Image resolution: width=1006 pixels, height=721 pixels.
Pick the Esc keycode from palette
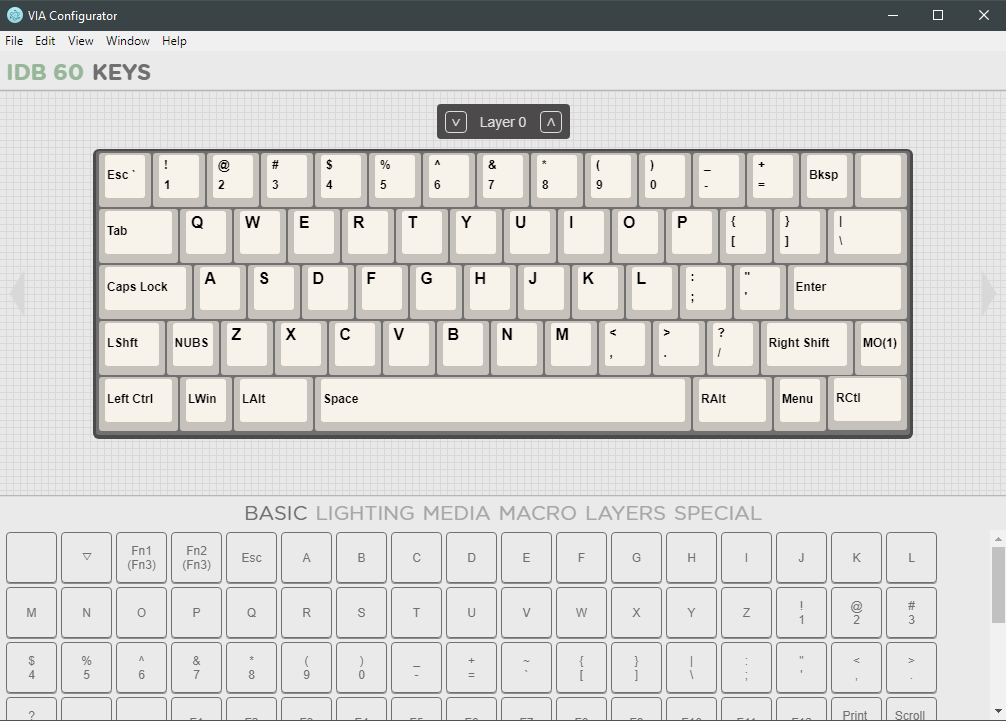(251, 557)
